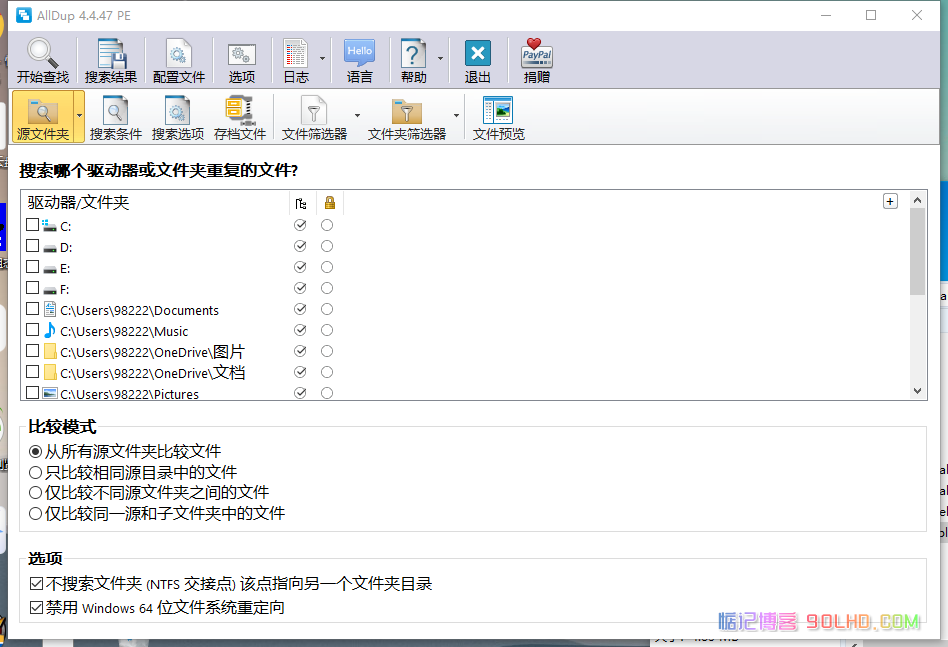The image size is (948, 647).
Task: Click the plus button to add folder
Action: pyautogui.click(x=890, y=201)
